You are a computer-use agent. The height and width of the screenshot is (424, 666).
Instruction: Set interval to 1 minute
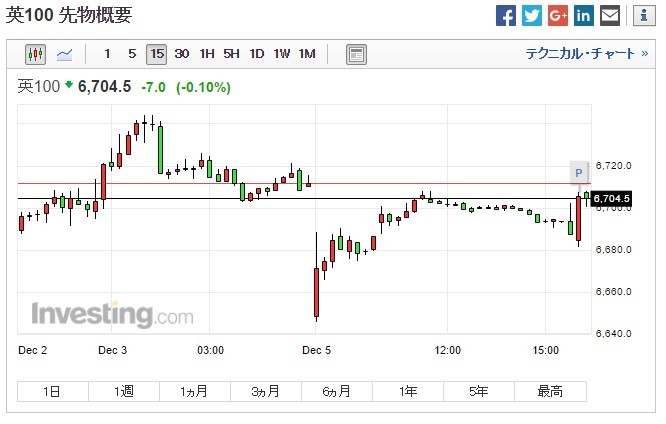pyautogui.click(x=107, y=54)
